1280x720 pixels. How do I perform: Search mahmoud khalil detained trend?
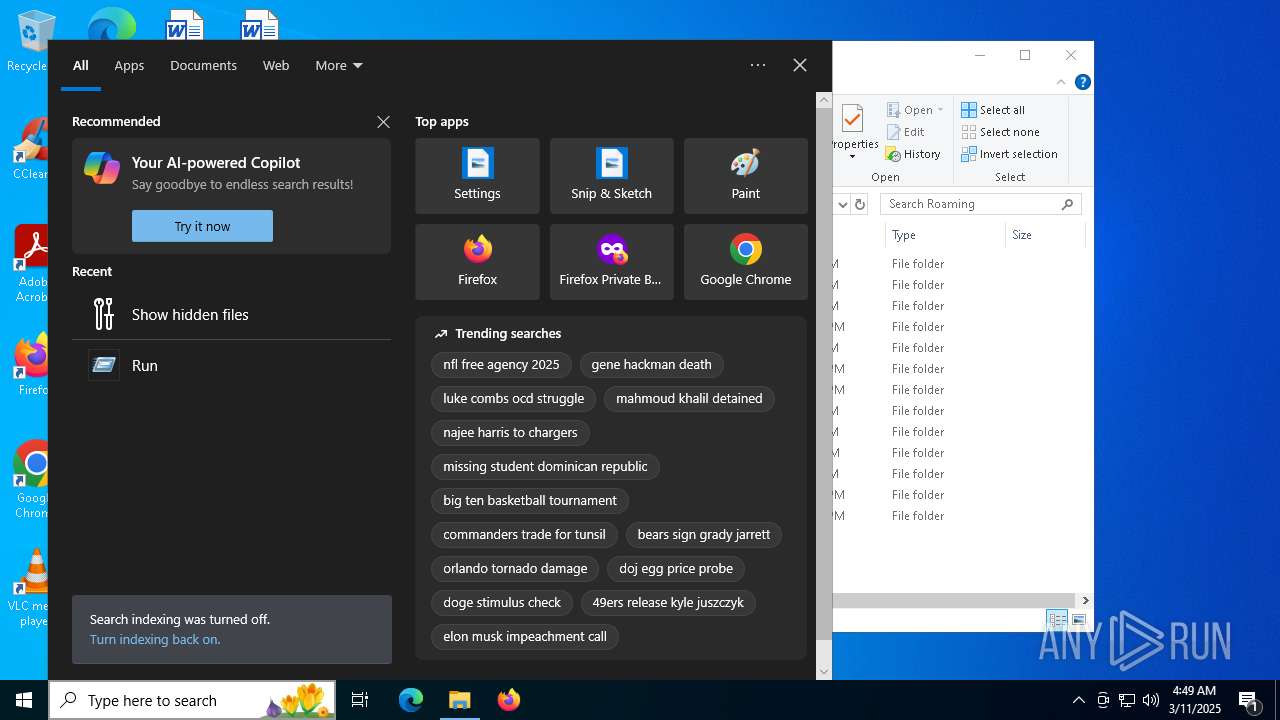[689, 398]
